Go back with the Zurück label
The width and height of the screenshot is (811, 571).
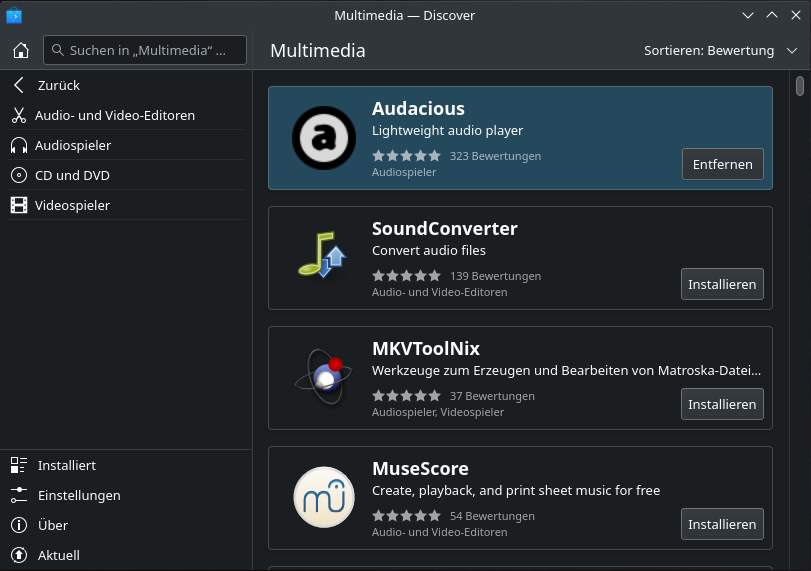coord(58,85)
